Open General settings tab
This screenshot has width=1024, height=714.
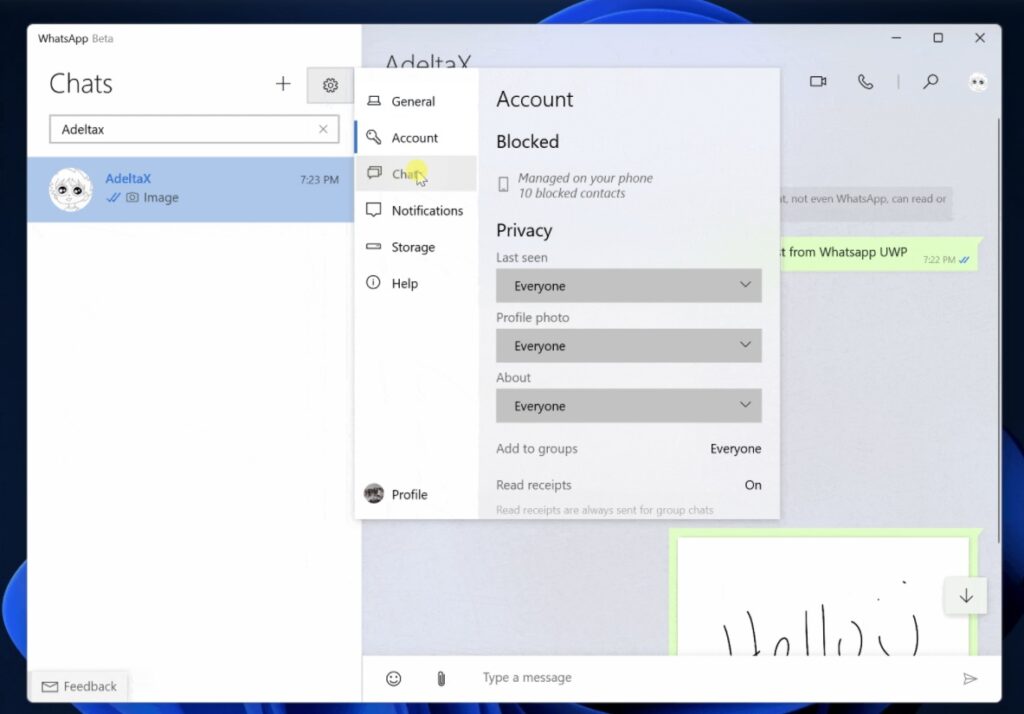[417, 101]
